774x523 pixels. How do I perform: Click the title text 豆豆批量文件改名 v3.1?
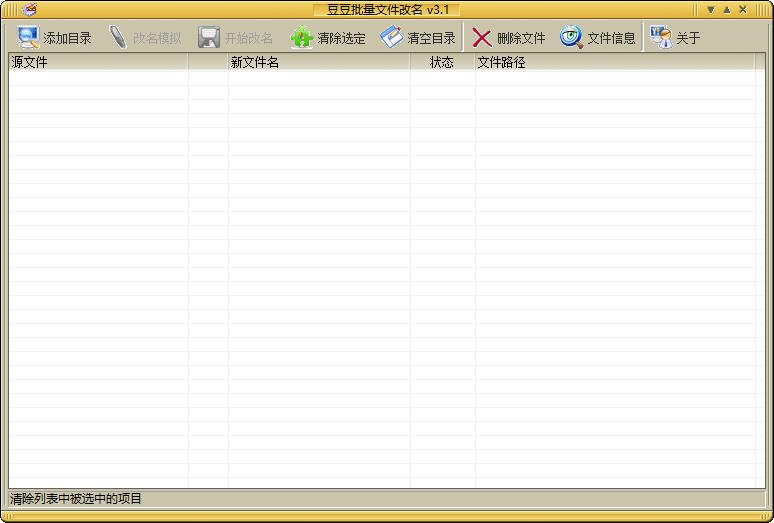387,10
